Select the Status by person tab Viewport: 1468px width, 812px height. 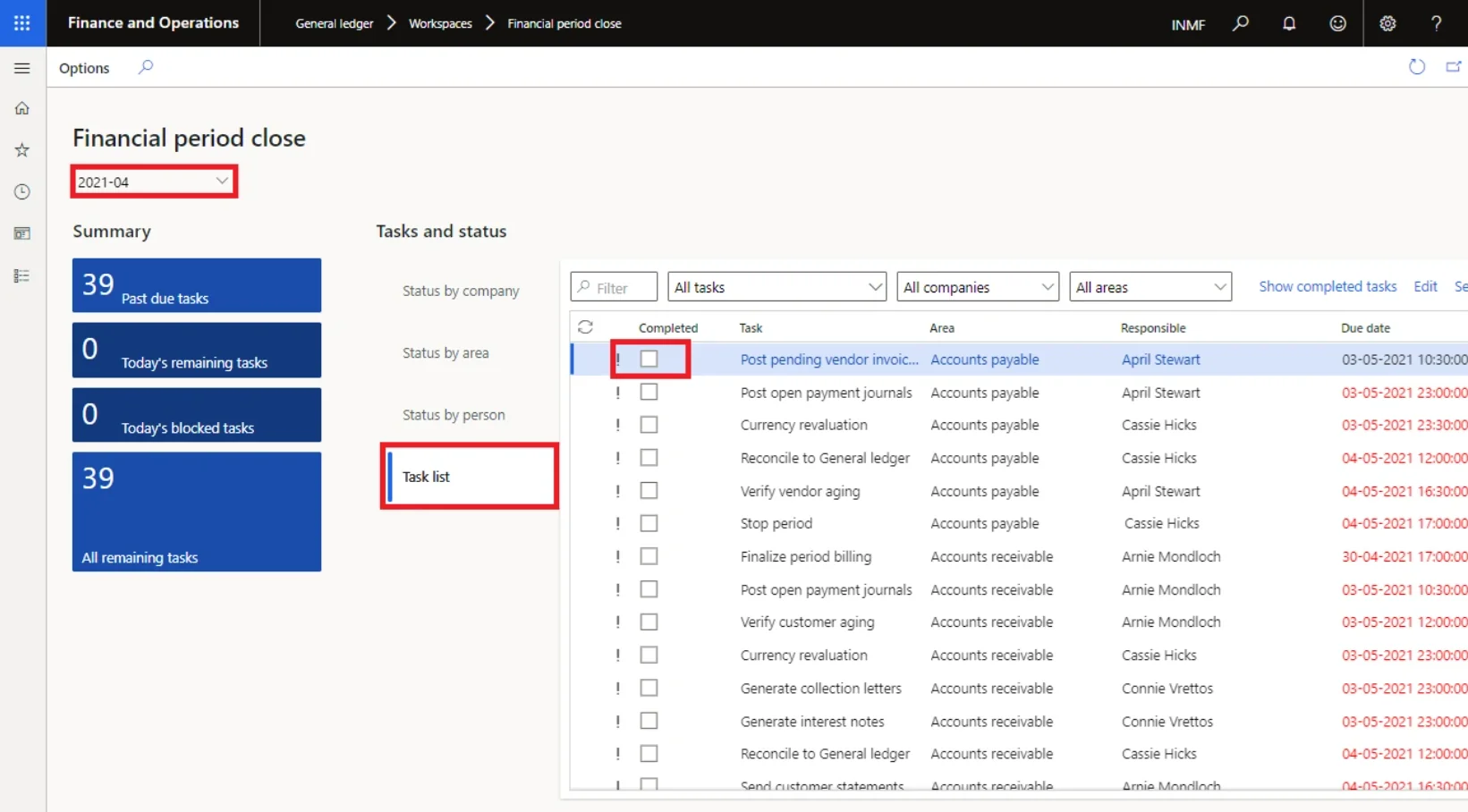[x=454, y=415]
